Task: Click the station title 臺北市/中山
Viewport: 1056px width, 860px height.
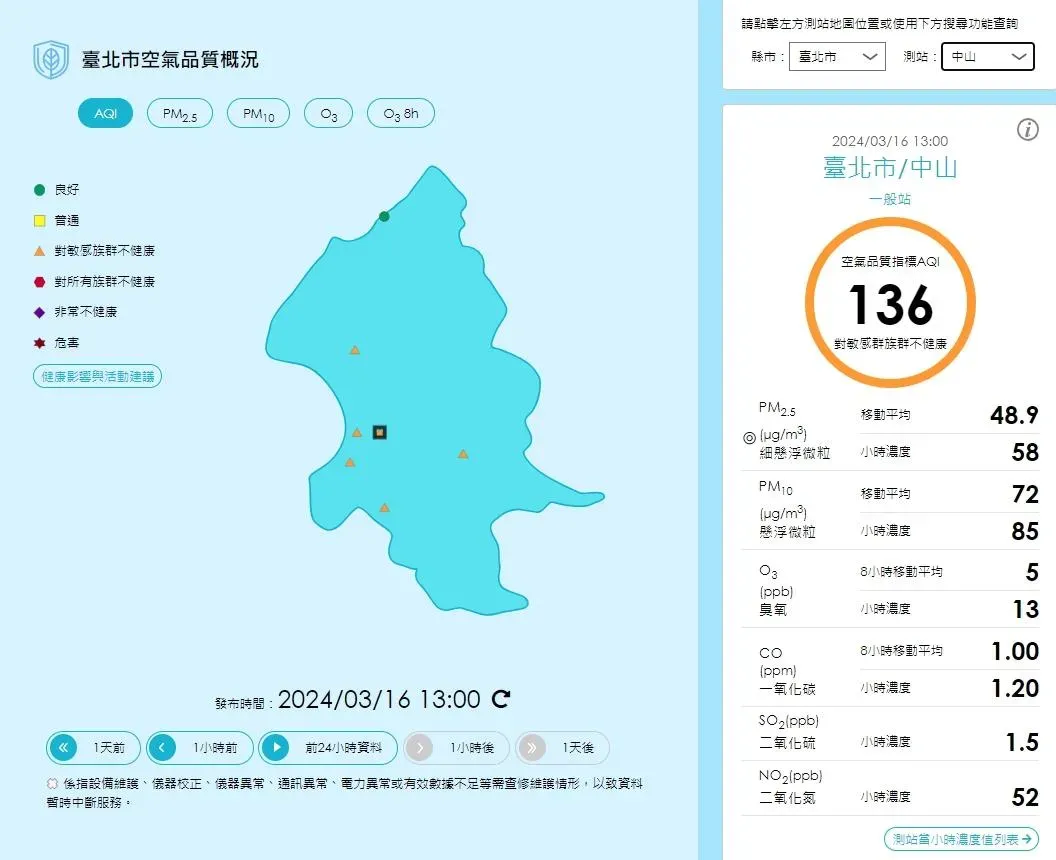Action: click(x=890, y=168)
